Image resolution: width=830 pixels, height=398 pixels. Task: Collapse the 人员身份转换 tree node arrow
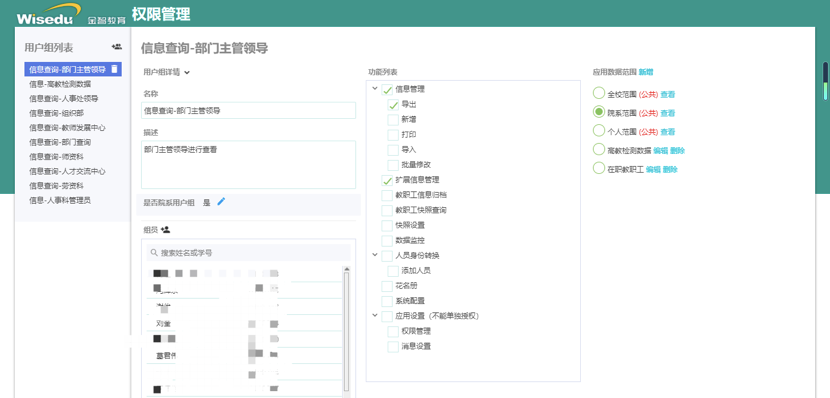375,255
